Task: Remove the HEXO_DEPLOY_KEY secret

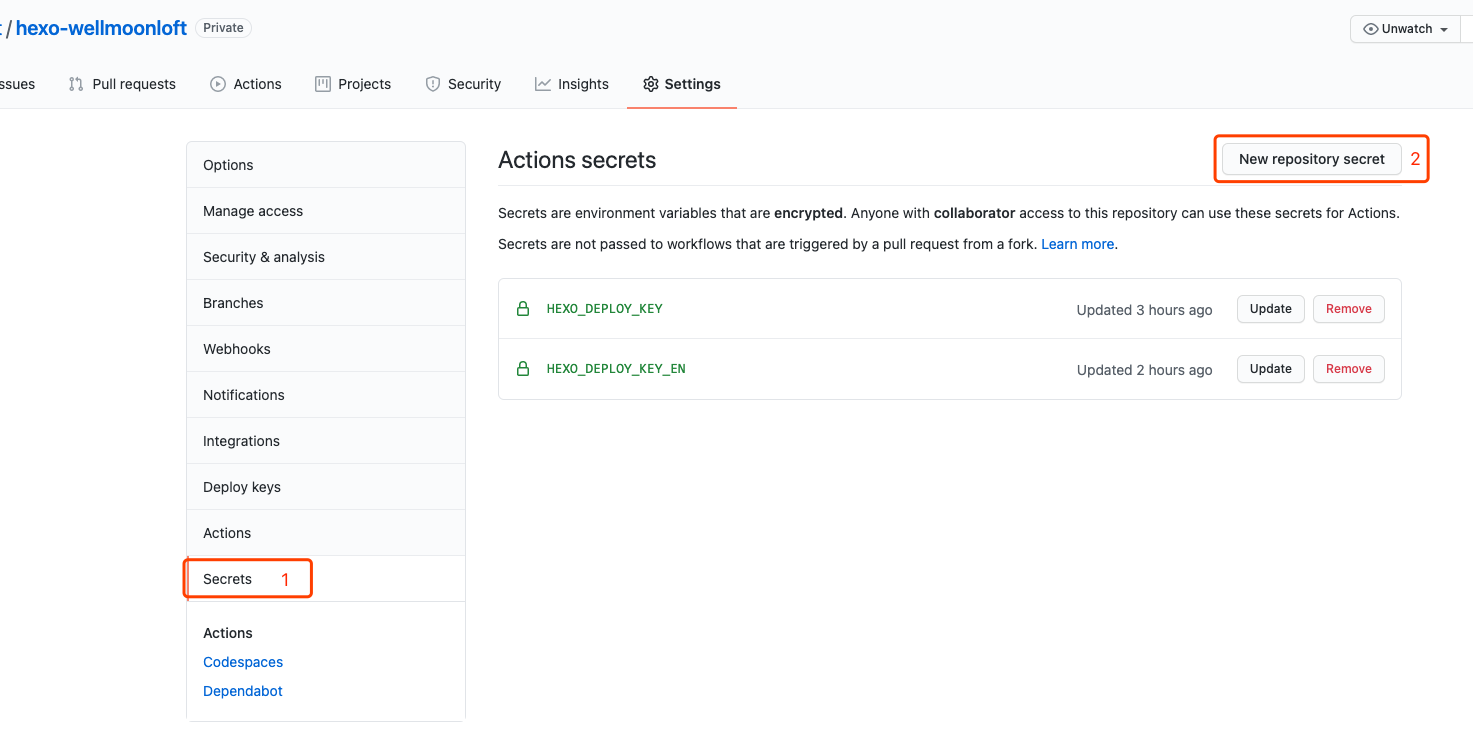Action: (x=1348, y=309)
